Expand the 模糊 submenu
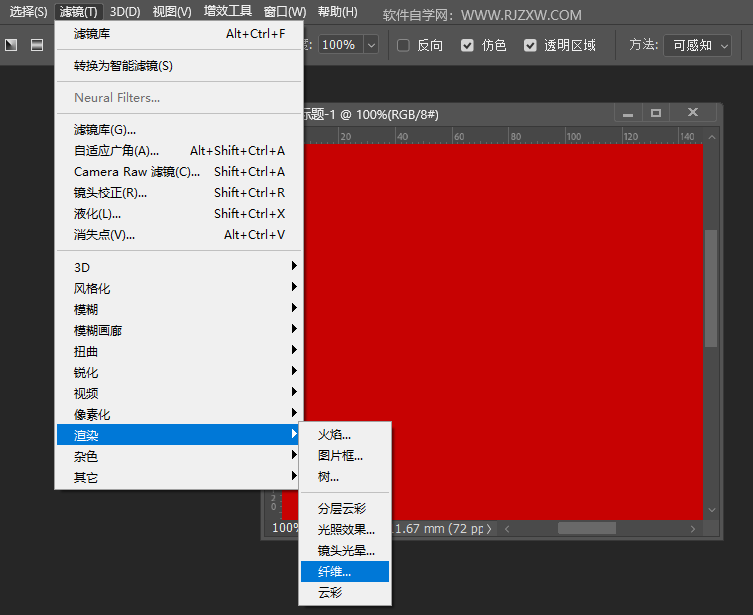The width and height of the screenshot is (753, 615). (x=179, y=309)
